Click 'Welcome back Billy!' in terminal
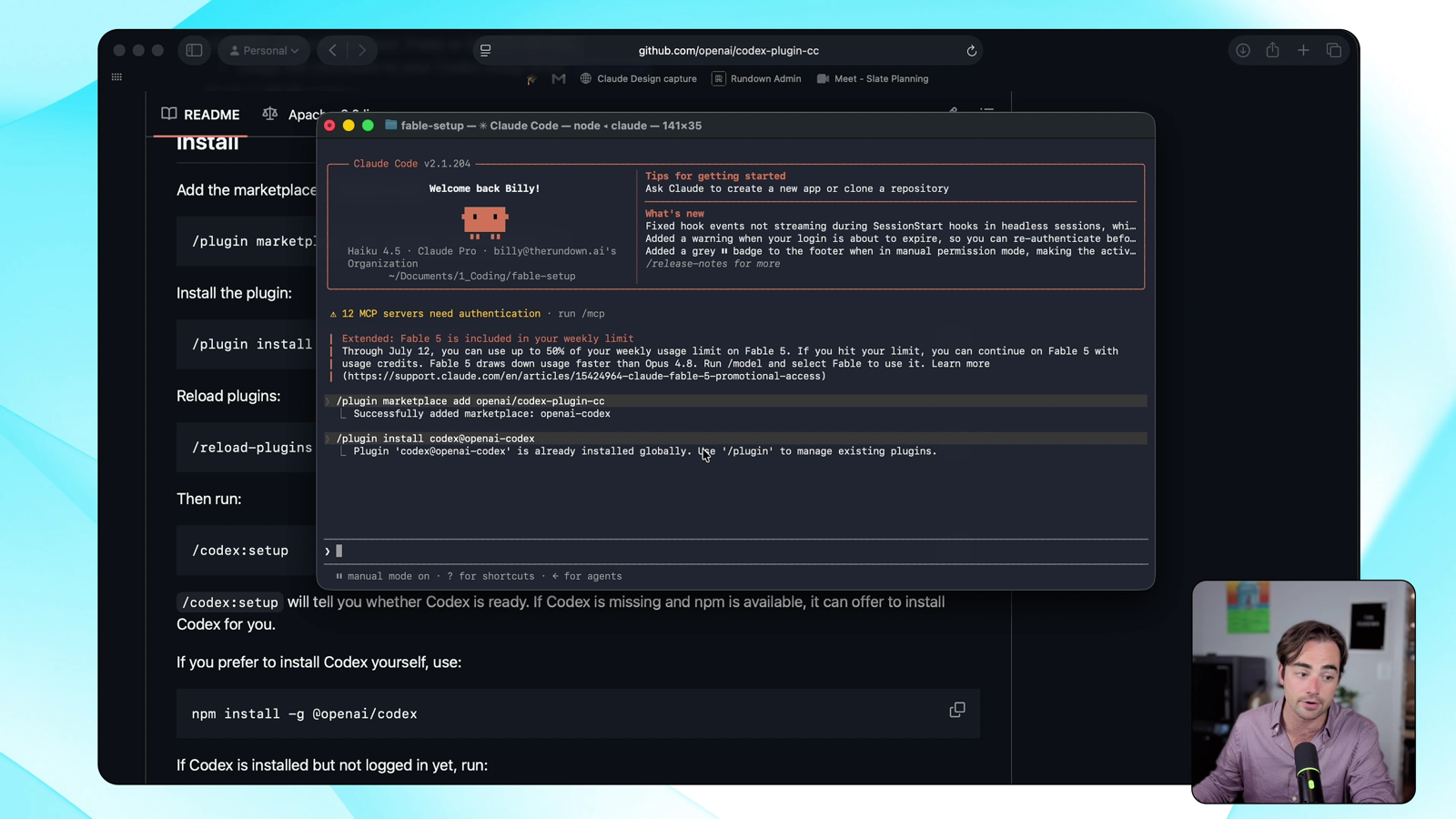Image resolution: width=1456 pixels, height=819 pixels. (484, 188)
